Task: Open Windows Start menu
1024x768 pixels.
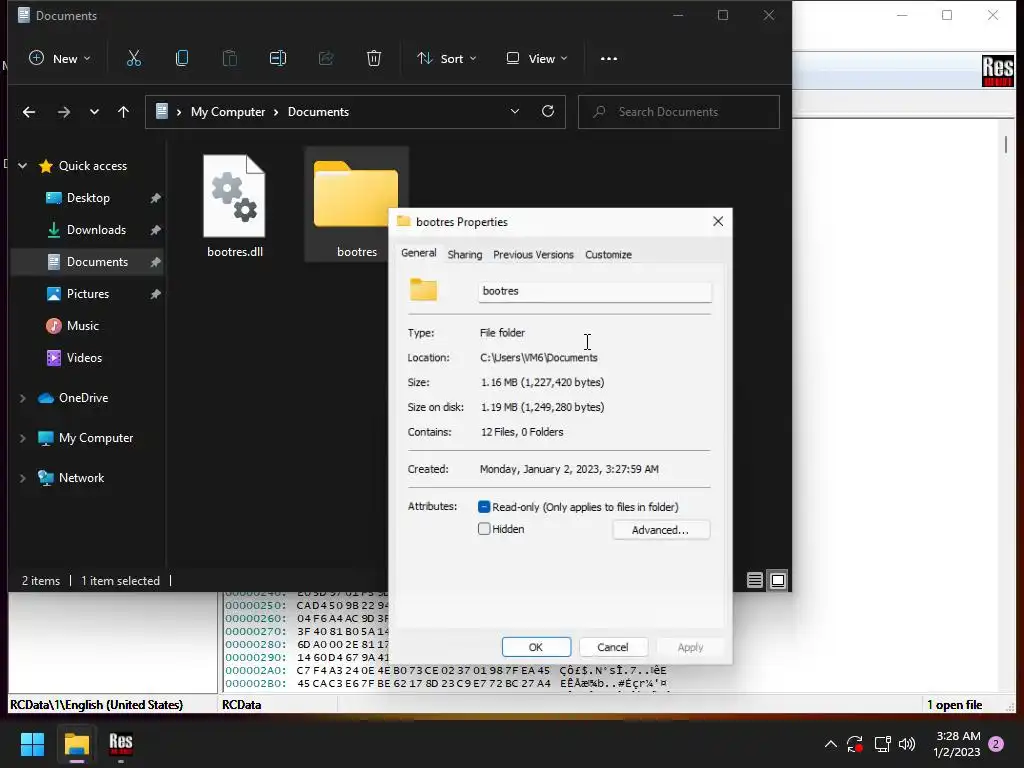Action: coord(32,744)
